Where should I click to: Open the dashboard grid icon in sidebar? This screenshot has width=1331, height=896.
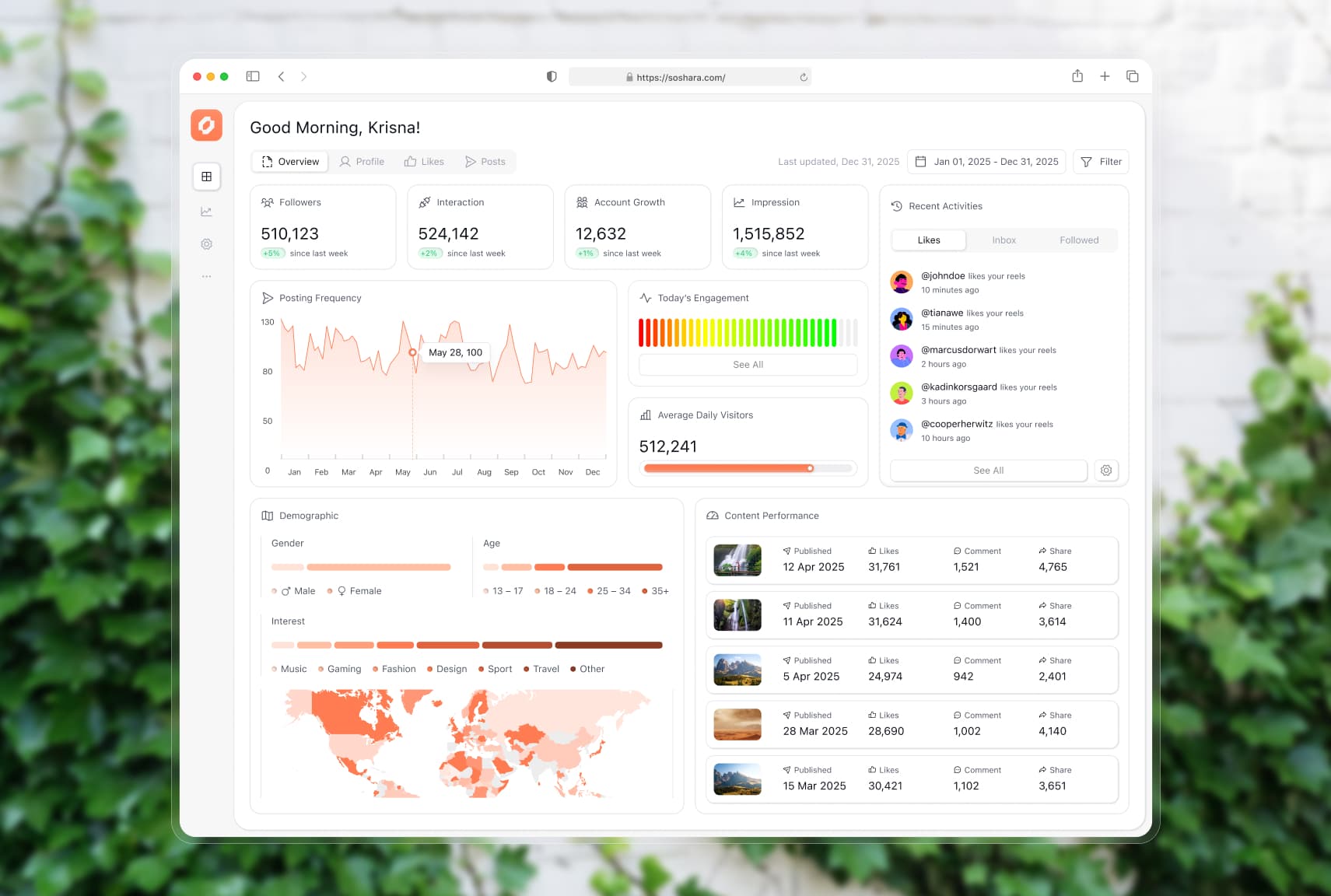[206, 177]
